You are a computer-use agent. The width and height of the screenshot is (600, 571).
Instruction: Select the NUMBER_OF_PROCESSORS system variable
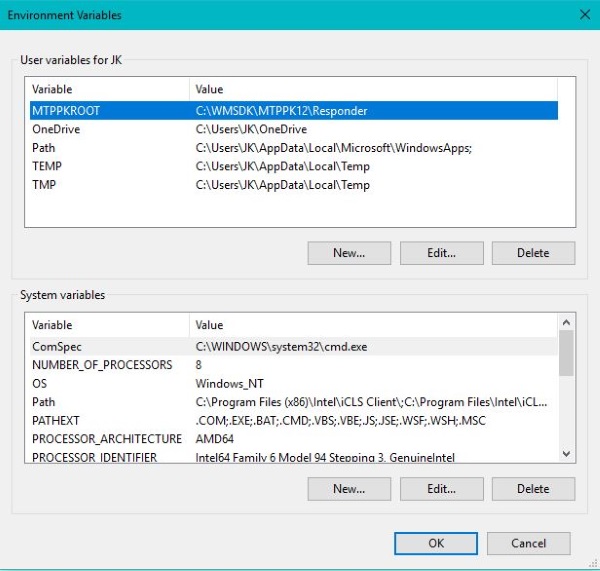pyautogui.click(x=293, y=365)
